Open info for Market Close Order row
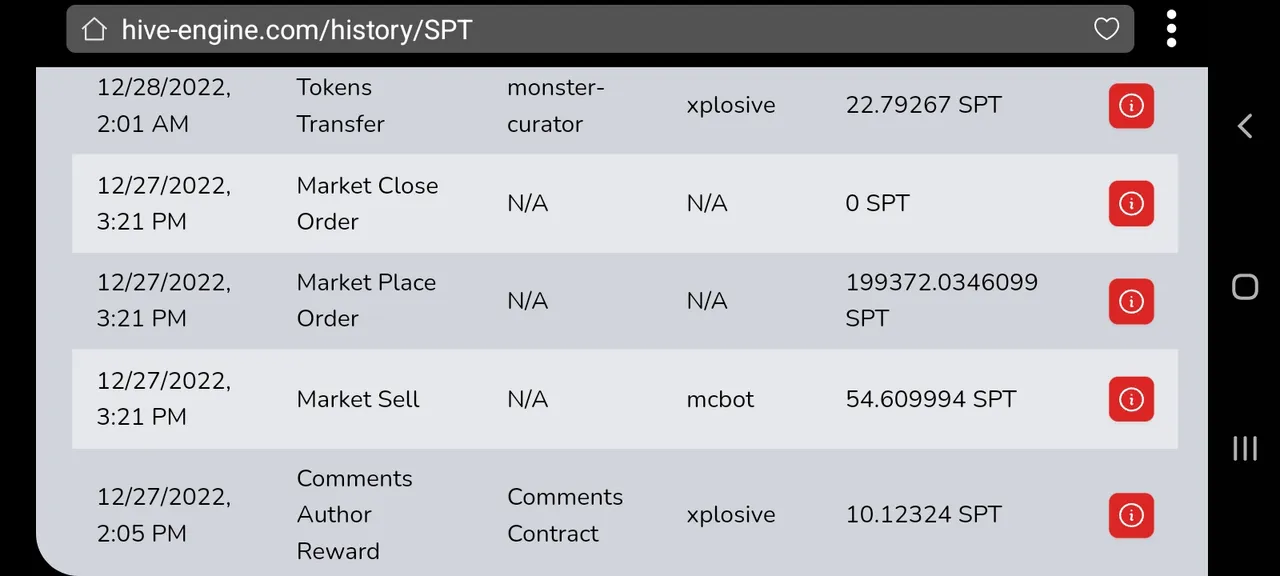The width and height of the screenshot is (1280, 576). 1131,204
